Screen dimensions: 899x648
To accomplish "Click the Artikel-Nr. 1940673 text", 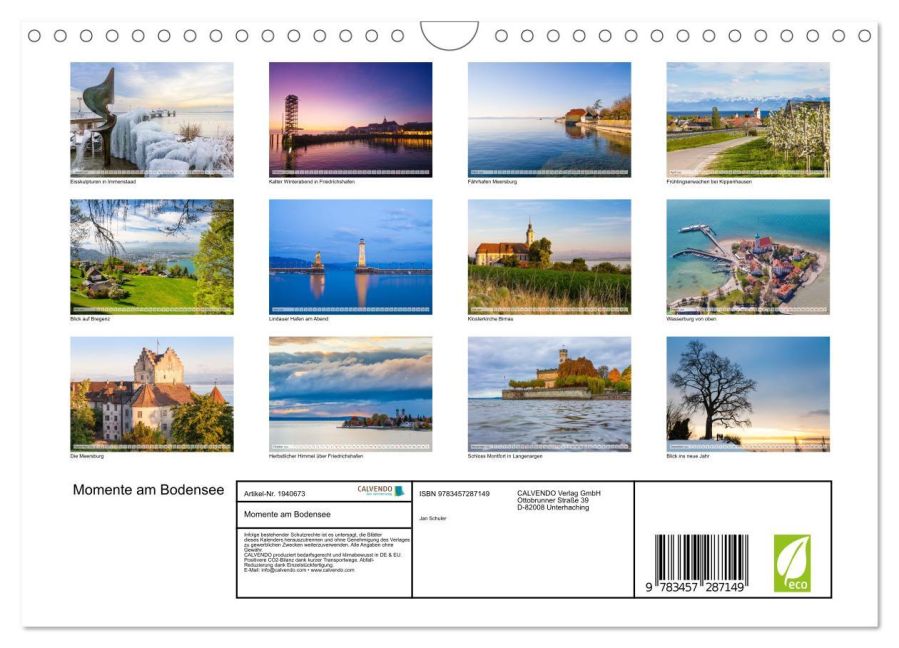I will (x=275, y=494).
